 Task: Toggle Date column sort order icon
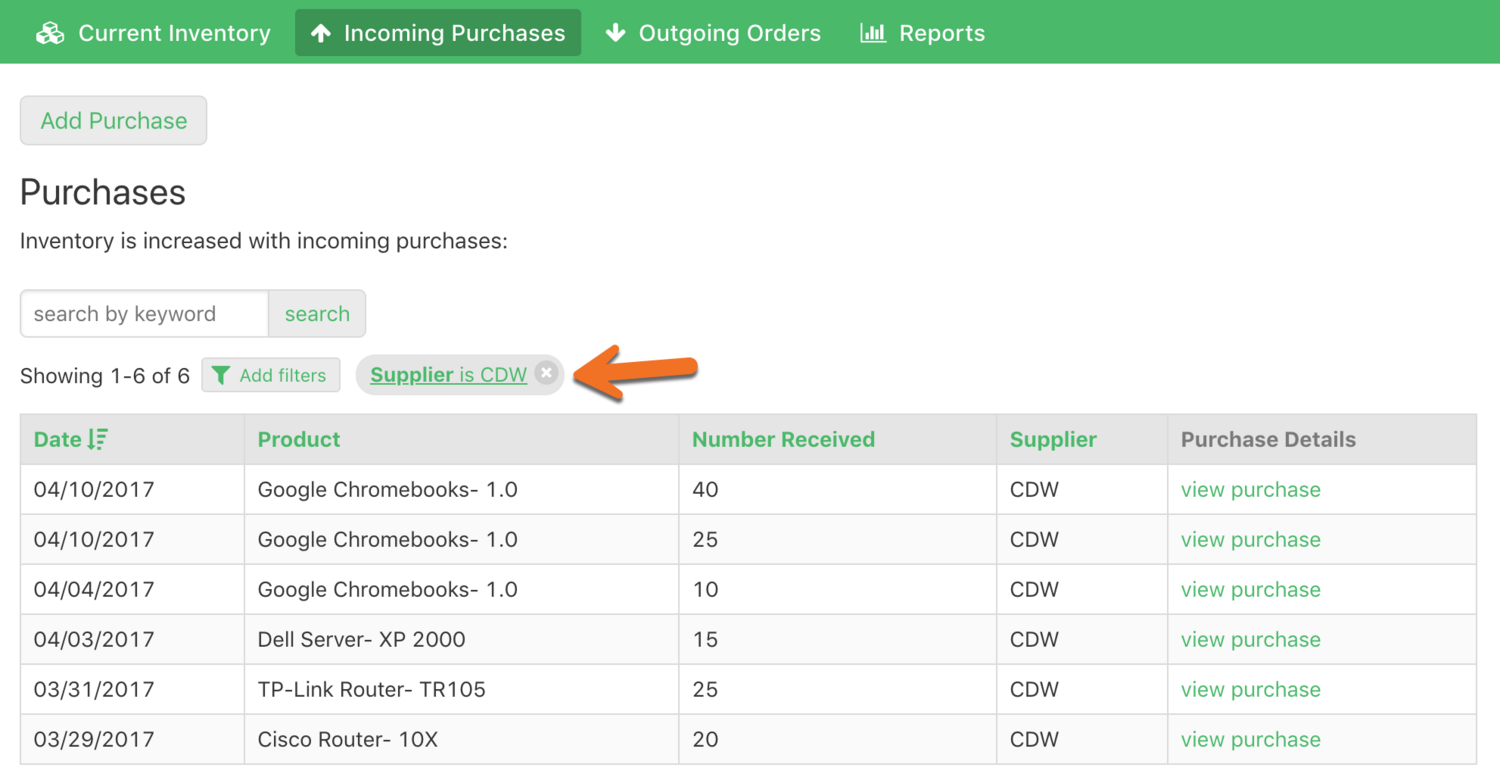tap(98, 439)
